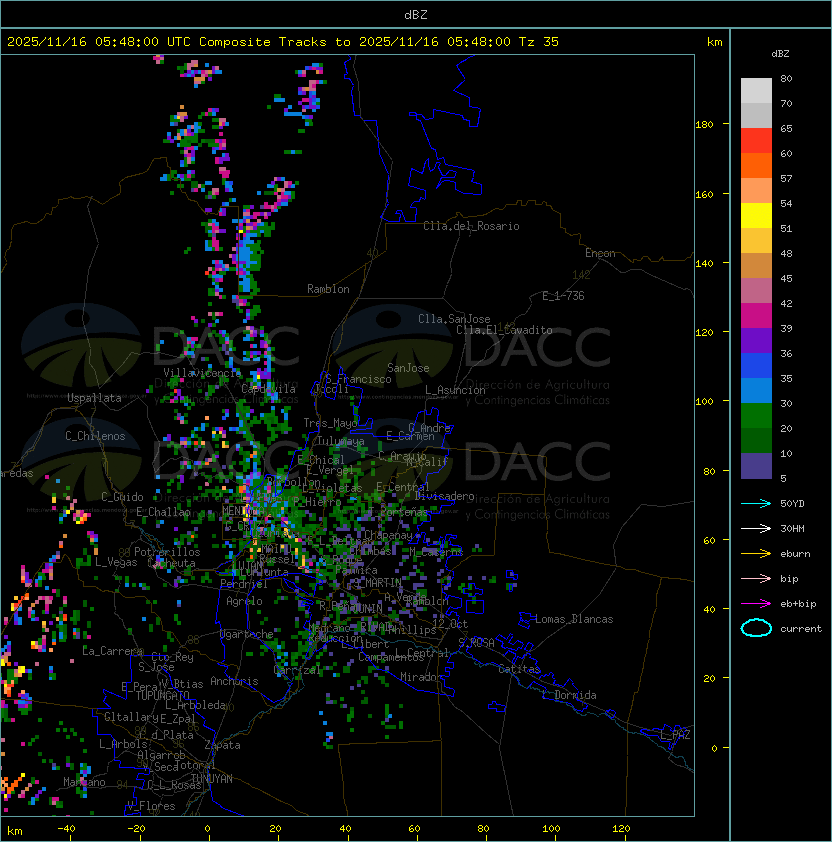Image resolution: width=832 pixels, height=842 pixels.
Task: Click the 'Catitas' map label
Action: point(519,669)
